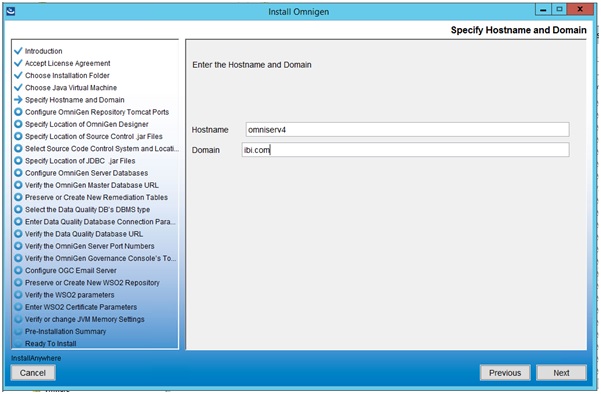The image size is (601, 394).
Task: Click circle icon beside Configure OGC Email Server
Action: pos(18,270)
